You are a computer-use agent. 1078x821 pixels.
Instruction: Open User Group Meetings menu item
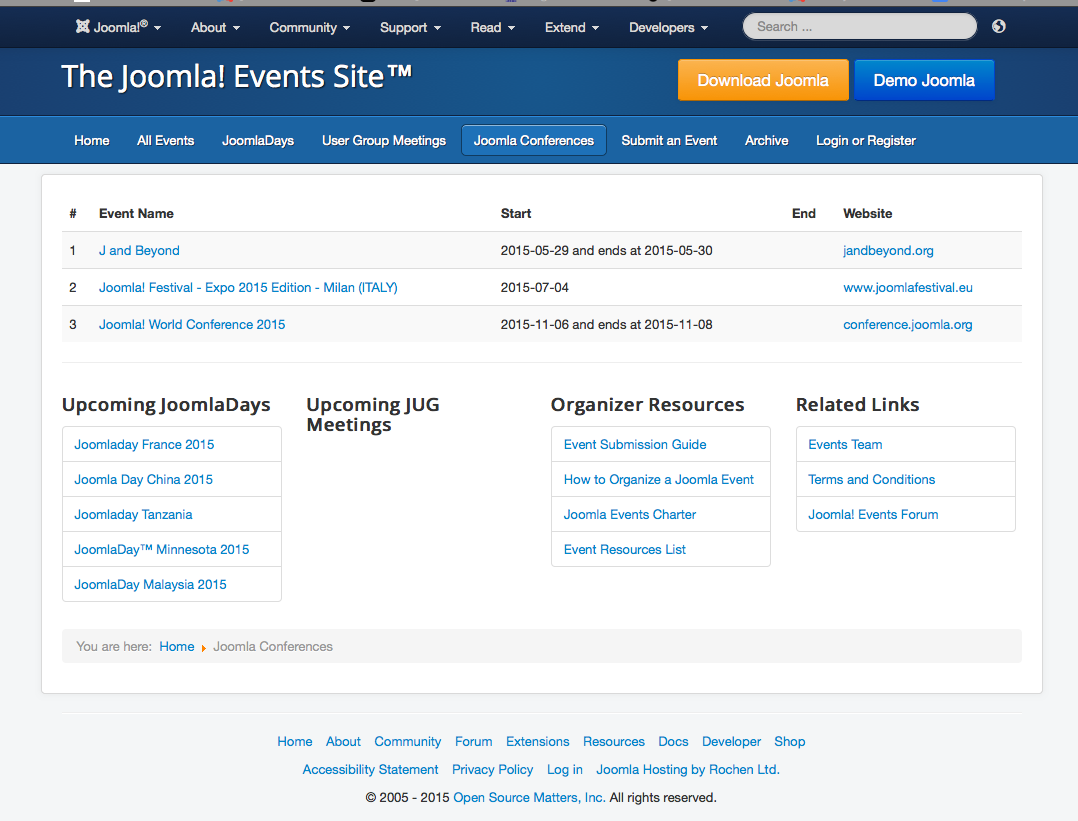(384, 140)
